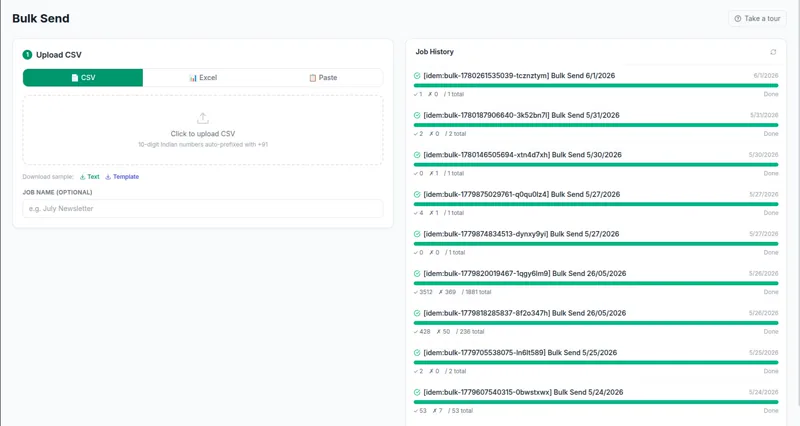Open job idem:bulk-1779874834513-dynxy9yi title

pyautogui.click(x=521, y=234)
